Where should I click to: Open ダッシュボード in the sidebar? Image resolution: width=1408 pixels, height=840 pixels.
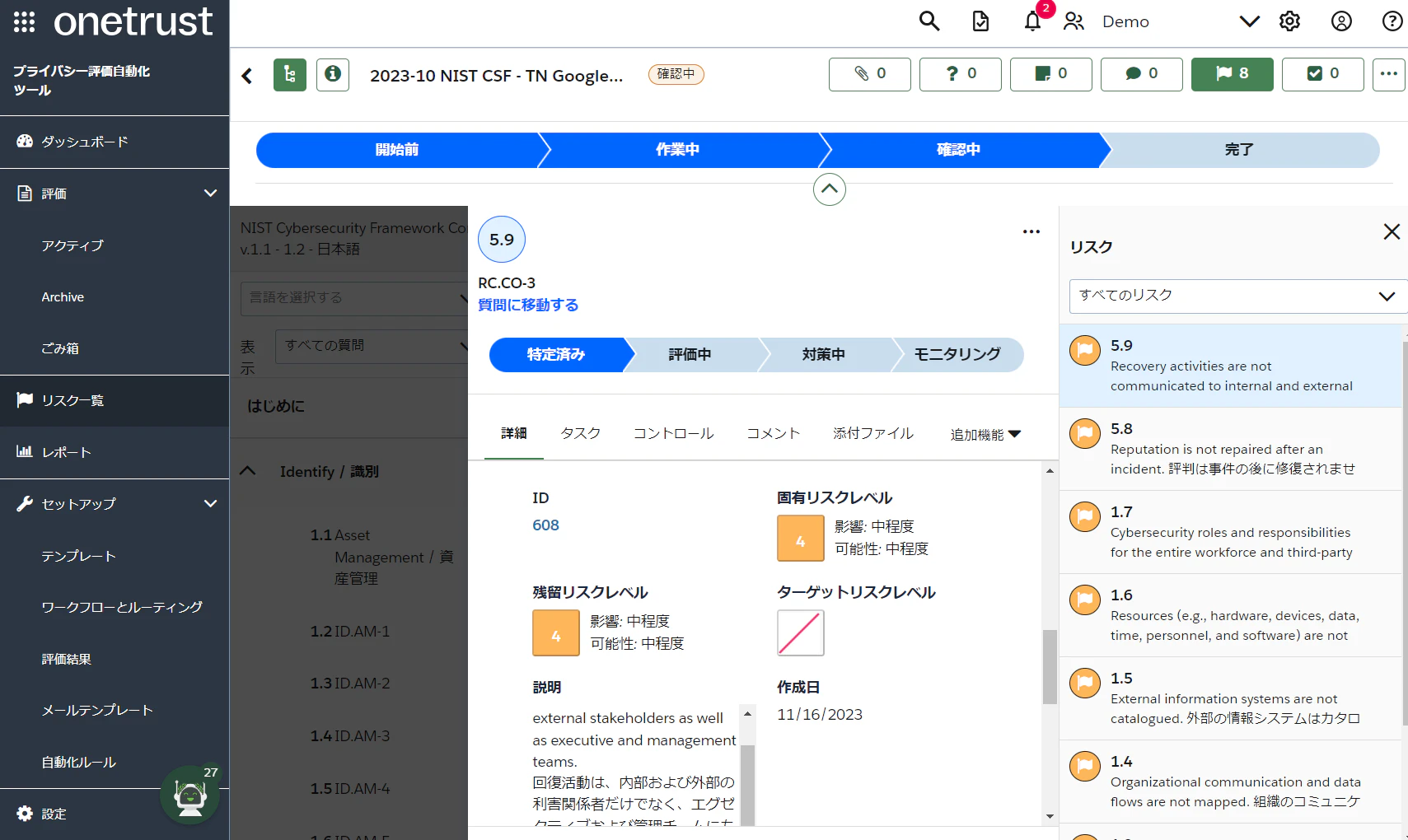115,142
